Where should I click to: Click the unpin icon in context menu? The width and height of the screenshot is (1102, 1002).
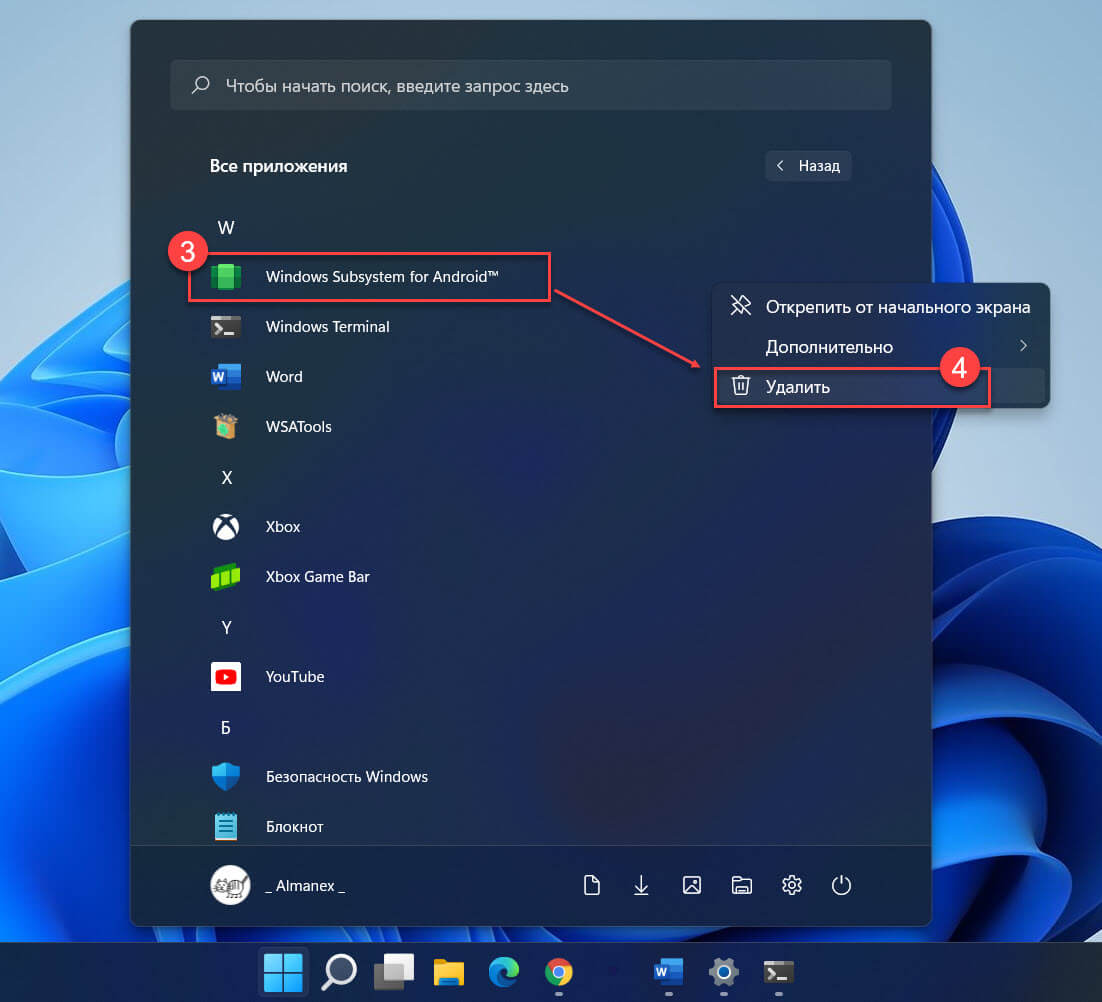coord(741,306)
